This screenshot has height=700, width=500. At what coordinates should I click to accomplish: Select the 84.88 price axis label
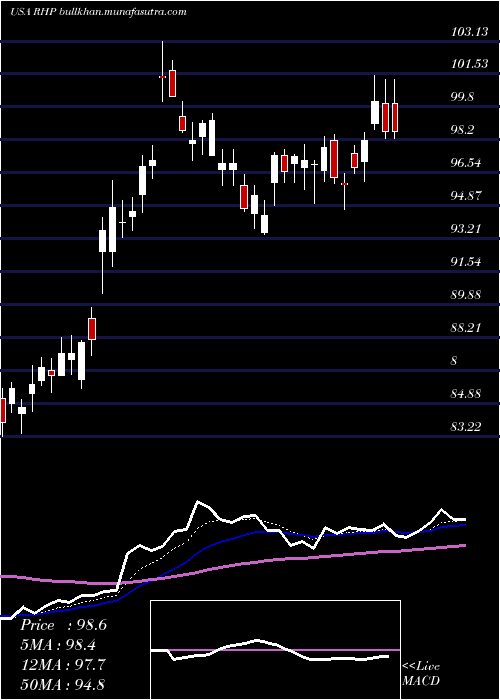point(466,394)
